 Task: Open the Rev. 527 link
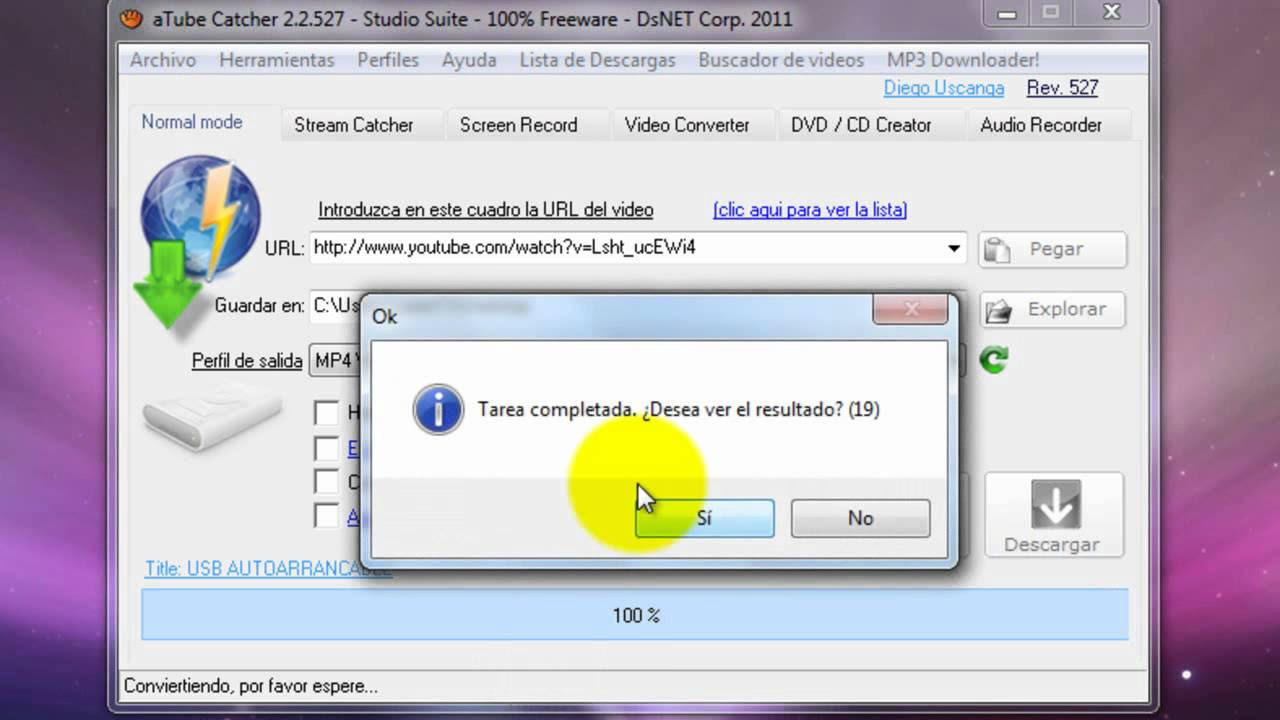[1062, 88]
